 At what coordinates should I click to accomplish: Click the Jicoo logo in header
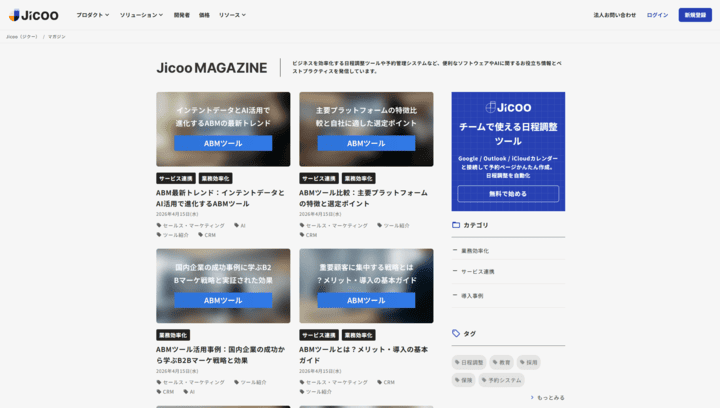point(34,15)
